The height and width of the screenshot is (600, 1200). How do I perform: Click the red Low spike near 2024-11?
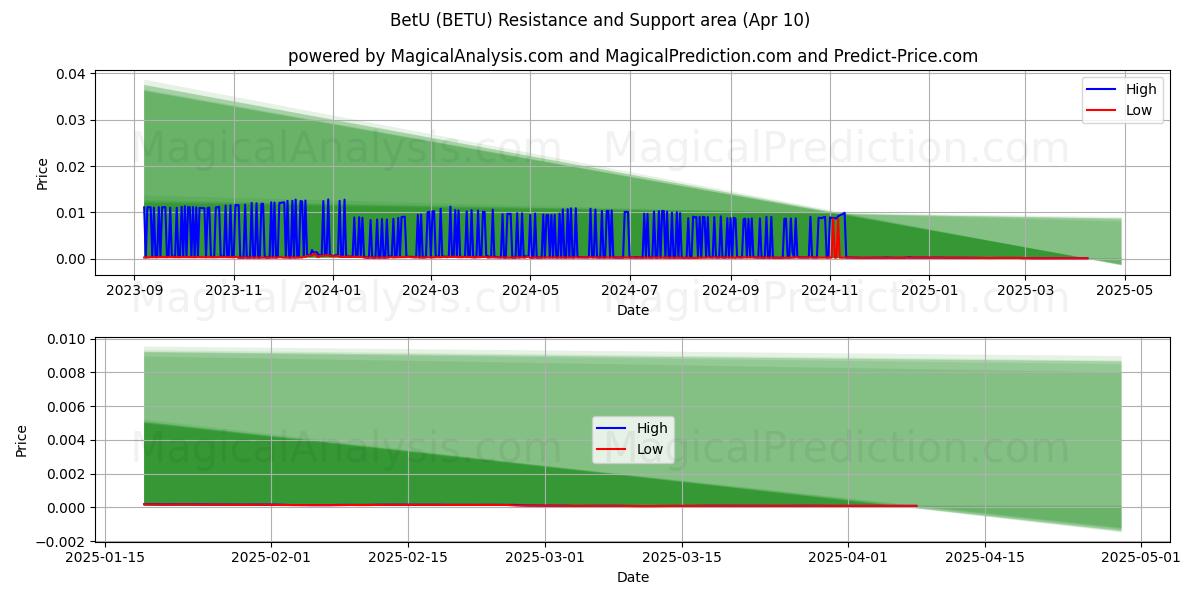[835, 238]
